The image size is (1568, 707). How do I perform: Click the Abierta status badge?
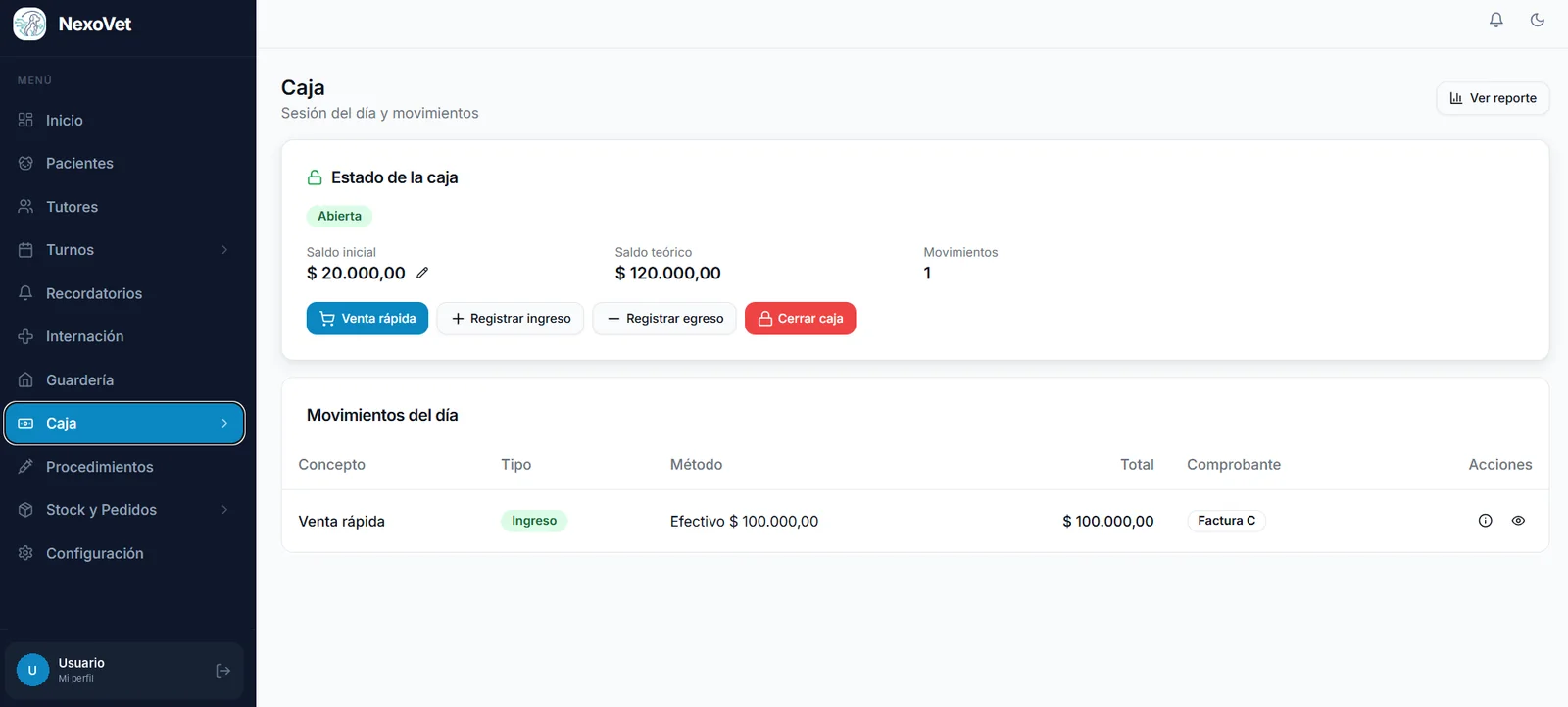[x=339, y=216]
